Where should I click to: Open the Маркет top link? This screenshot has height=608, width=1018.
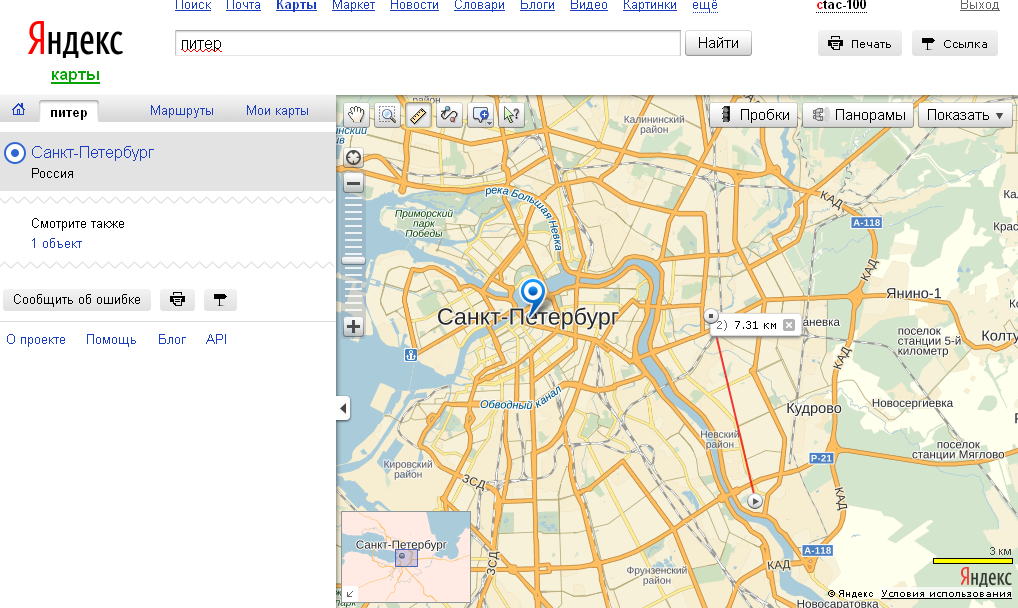tap(353, 5)
